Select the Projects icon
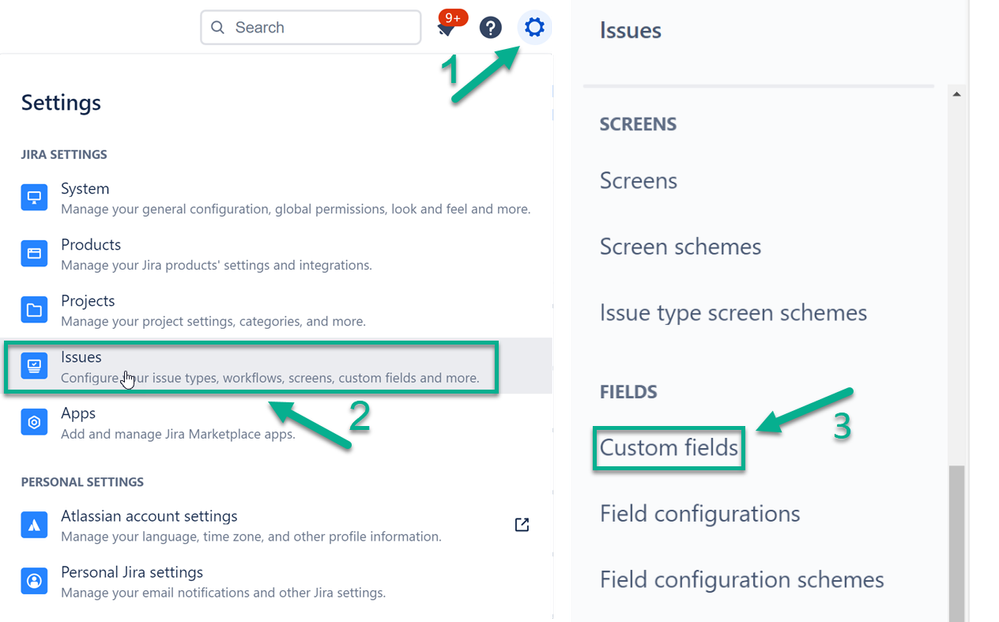Viewport: 999px width, 622px height. (34, 309)
